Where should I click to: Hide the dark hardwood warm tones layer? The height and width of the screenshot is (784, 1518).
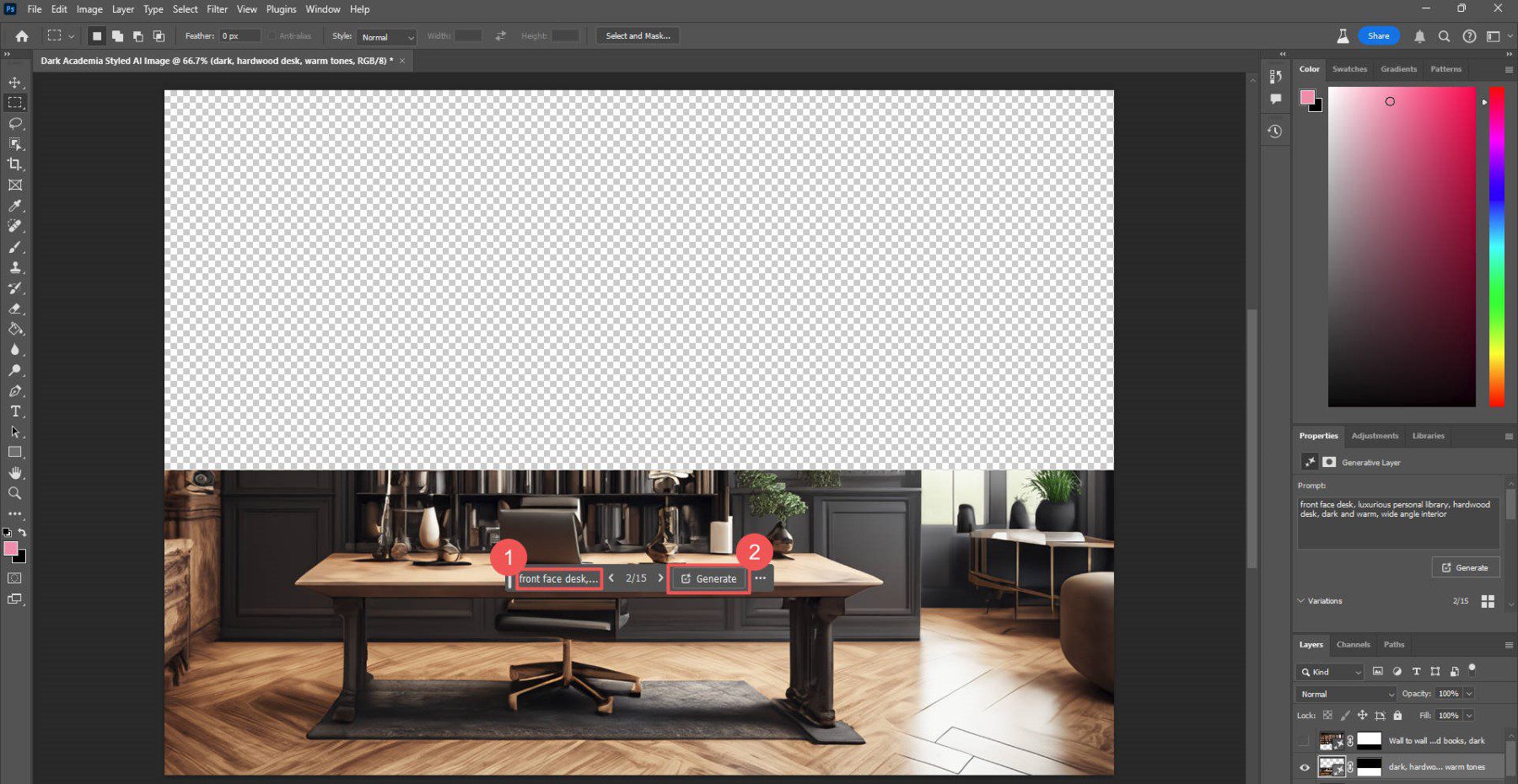[x=1305, y=767]
